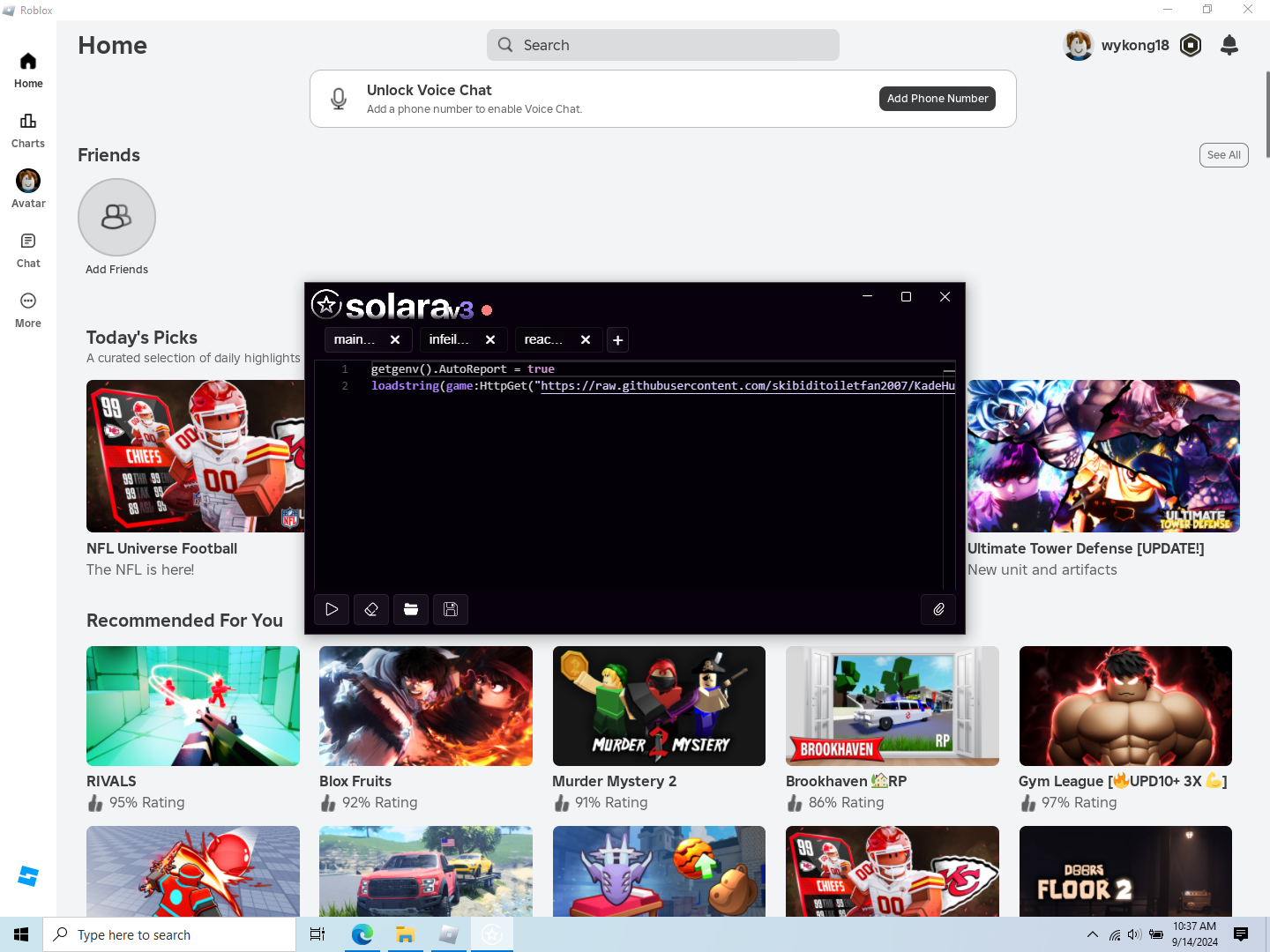Switch to the 'reac...' script tab

543,339
